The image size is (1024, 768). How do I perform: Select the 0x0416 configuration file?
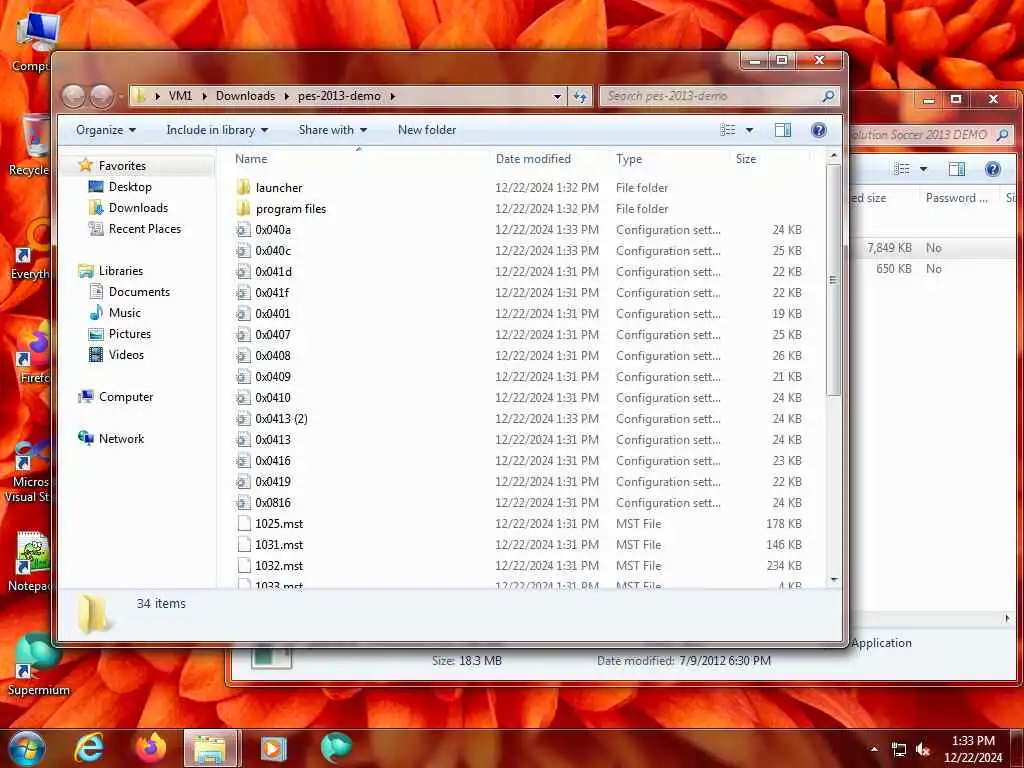point(272,460)
